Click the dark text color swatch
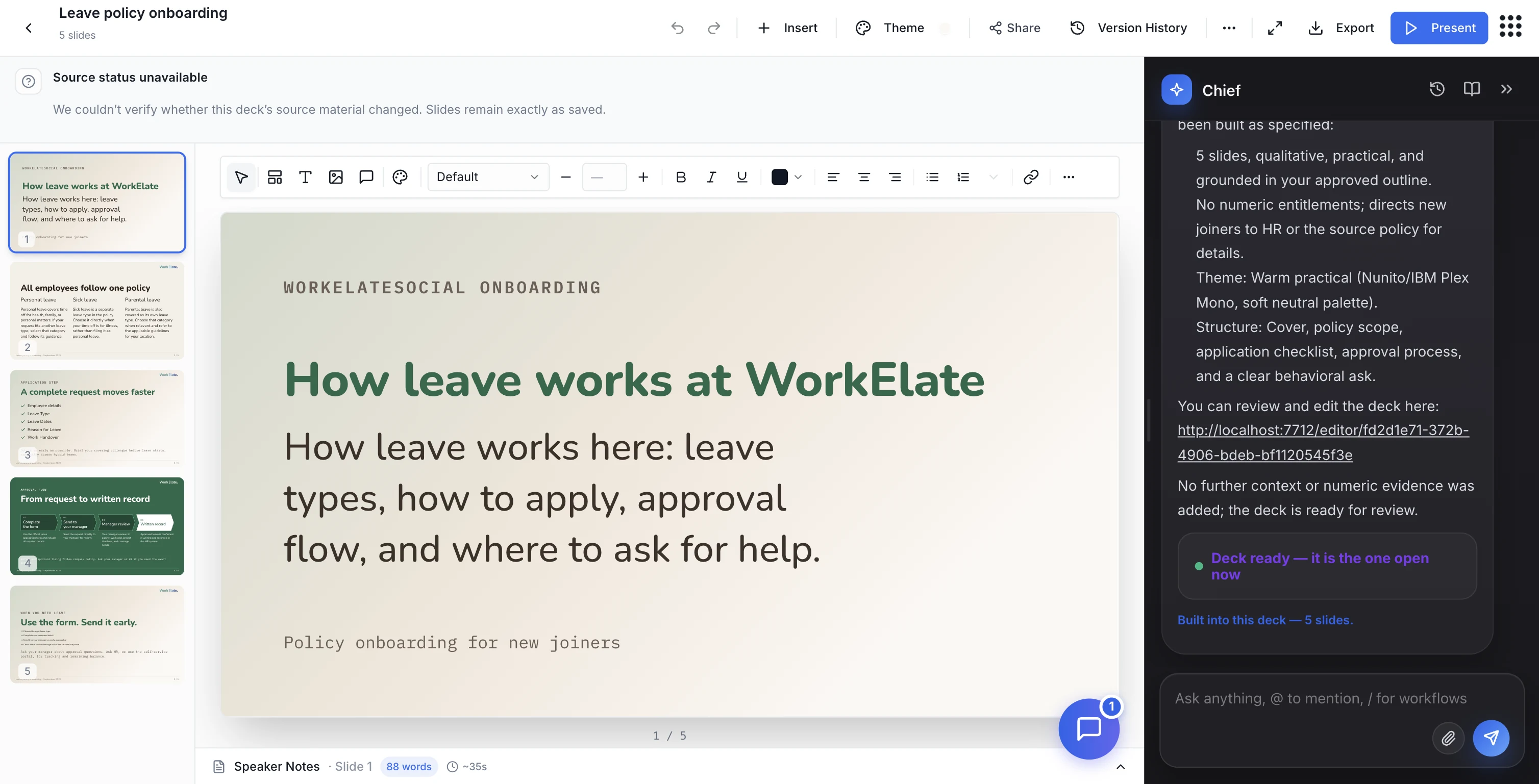1539x784 pixels. tap(780, 176)
